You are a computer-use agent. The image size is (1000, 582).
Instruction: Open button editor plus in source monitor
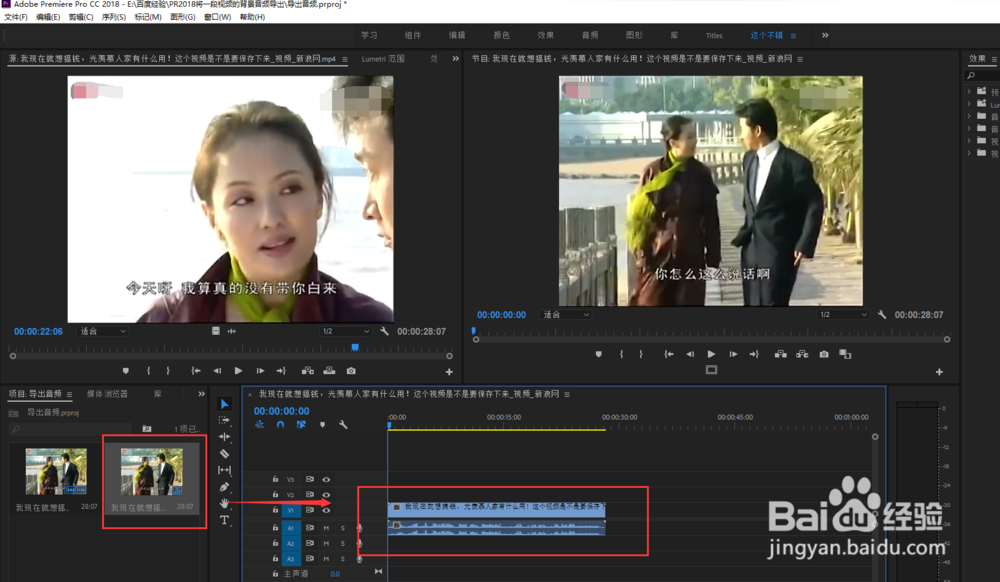pyautogui.click(x=449, y=372)
